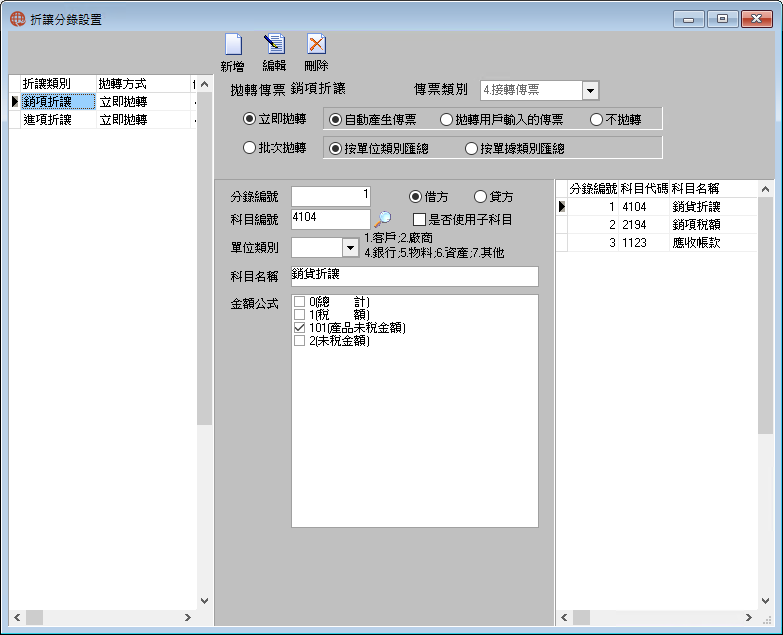Click right grid scroll-down arrow

[765, 601]
